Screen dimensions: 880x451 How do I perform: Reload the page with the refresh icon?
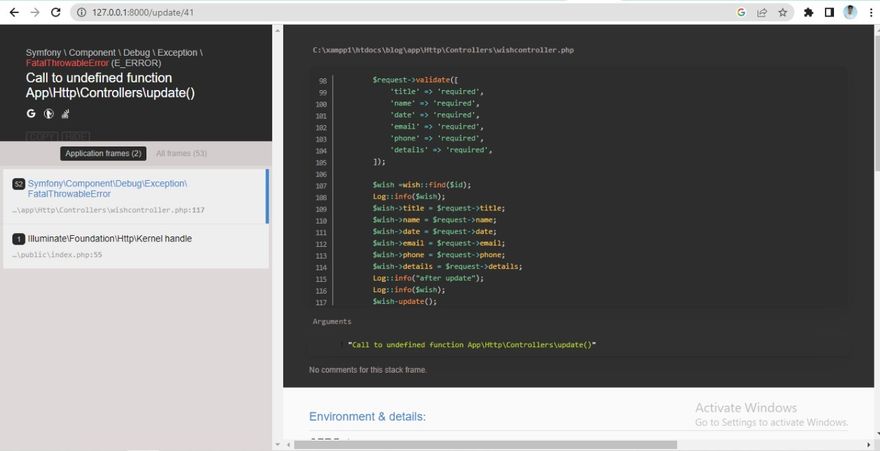tap(55, 12)
